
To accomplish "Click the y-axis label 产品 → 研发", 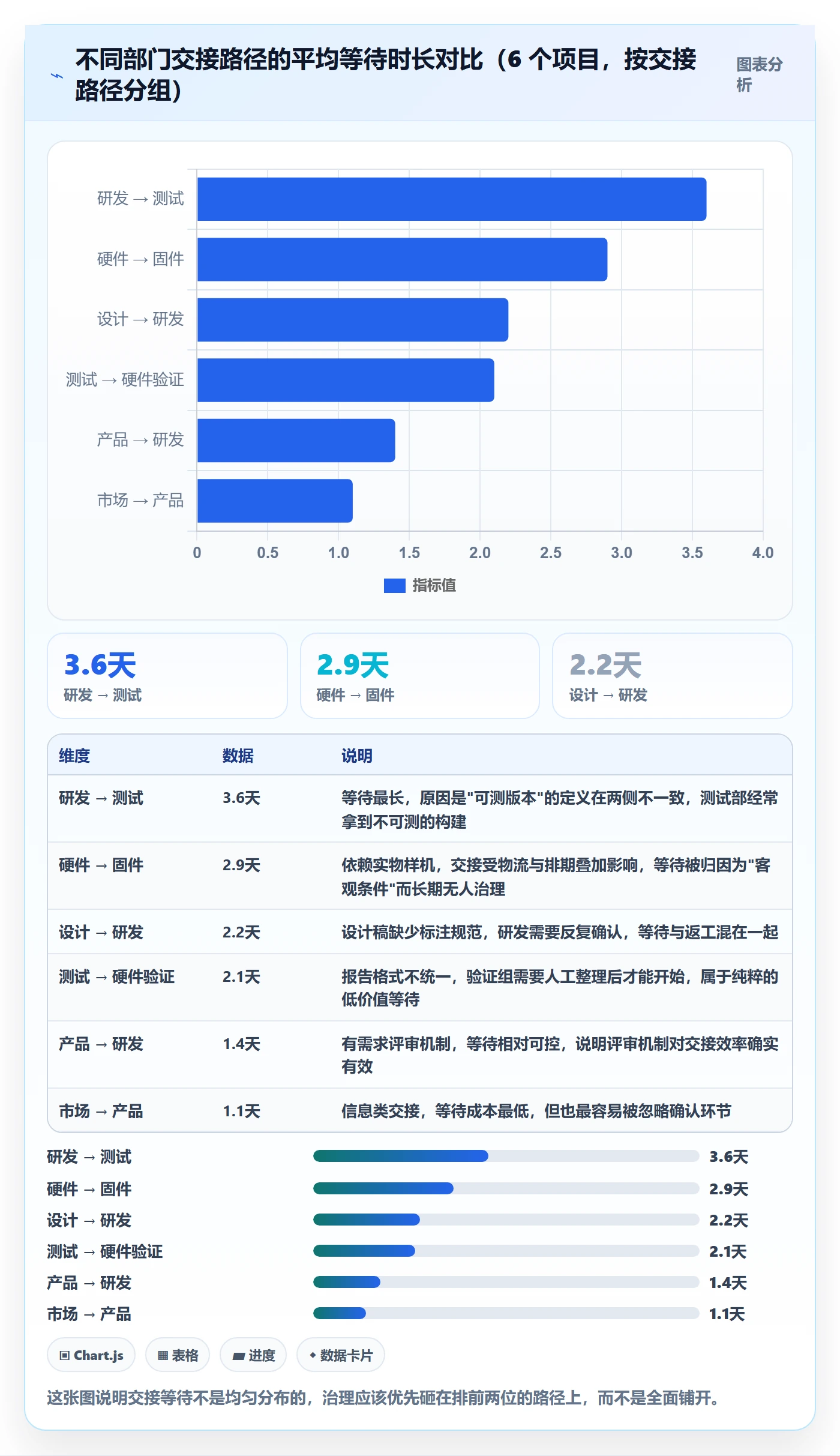I will [140, 440].
